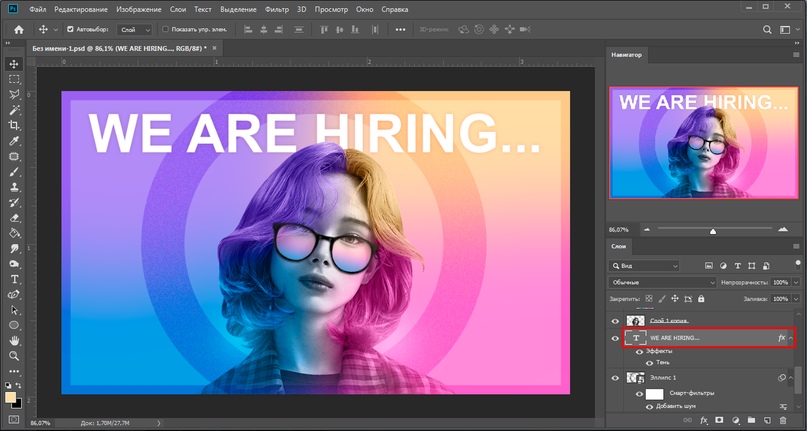807x431 pixels.
Task: Select the Paint Bucket tool
Action: point(14,233)
